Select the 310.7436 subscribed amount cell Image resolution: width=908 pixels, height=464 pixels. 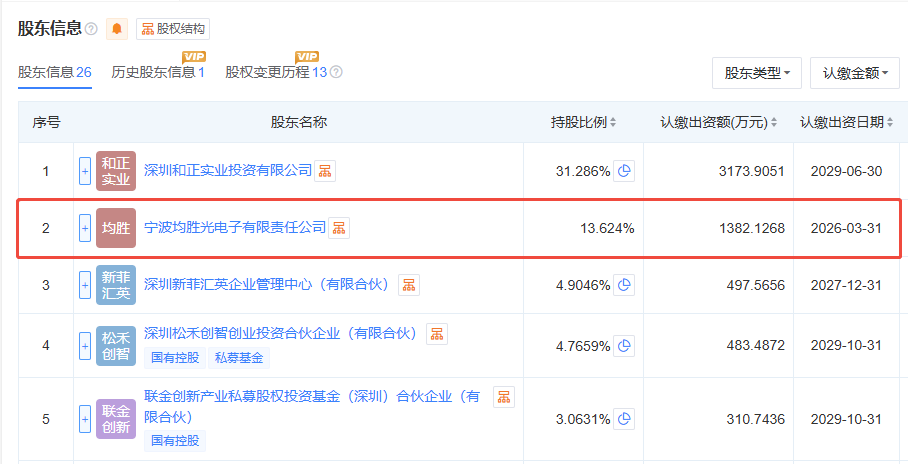[756, 419]
